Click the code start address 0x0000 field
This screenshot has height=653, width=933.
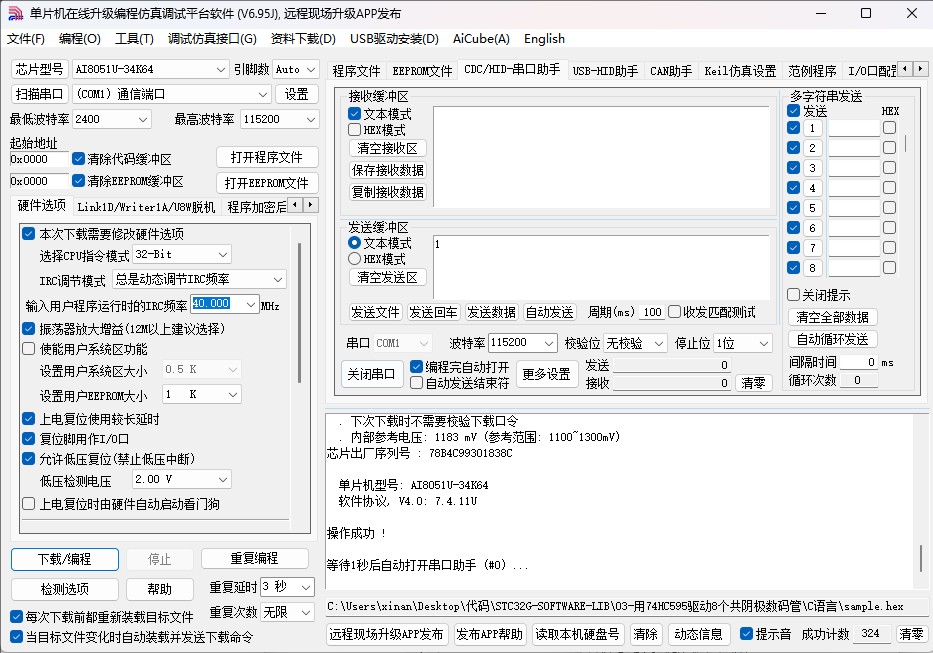pyautogui.click(x=39, y=160)
